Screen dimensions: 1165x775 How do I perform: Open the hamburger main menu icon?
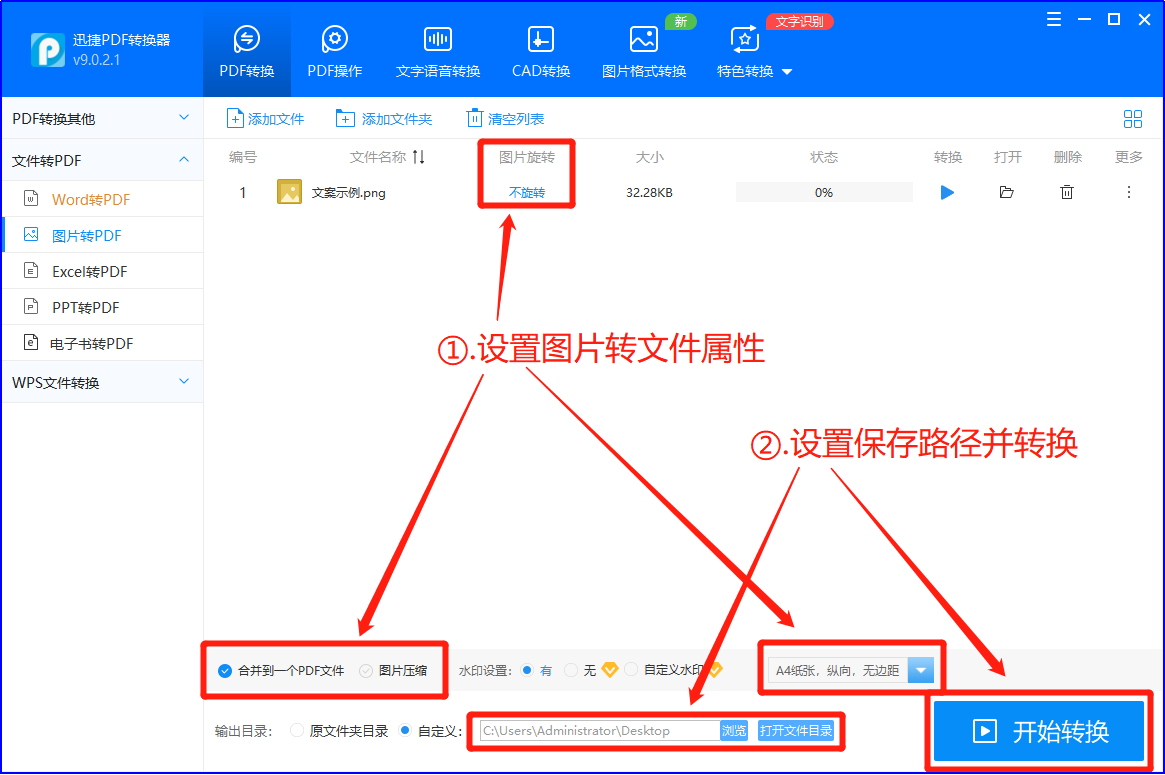click(x=1054, y=19)
